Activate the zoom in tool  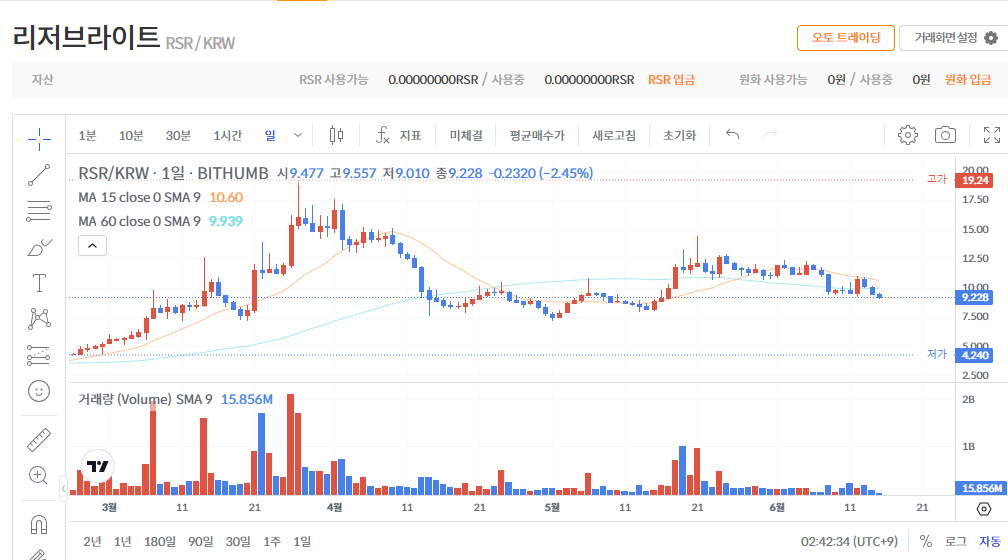tap(39, 476)
